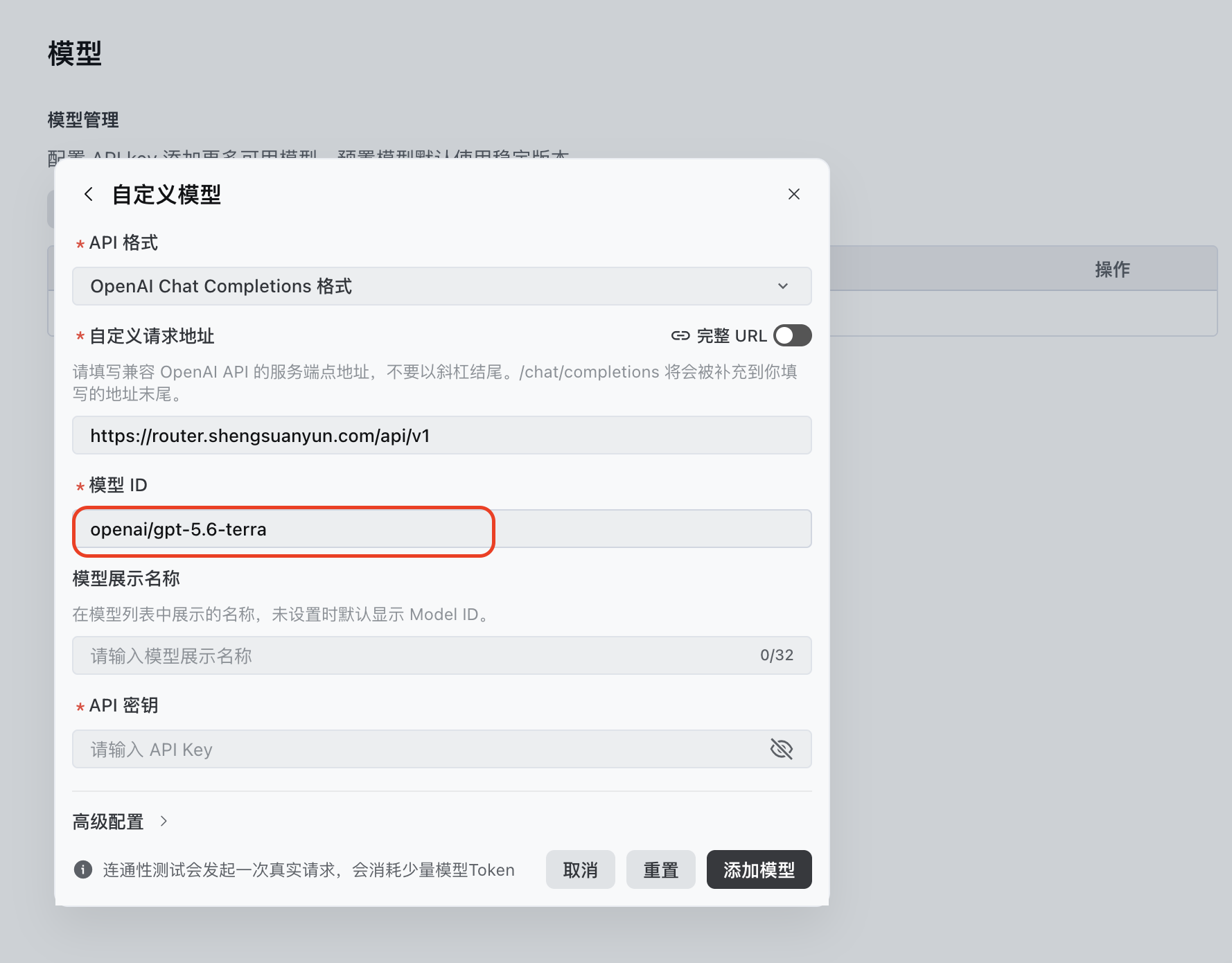Go back using the left chevron arrow
This screenshot has width=1232, height=963.
pos(88,194)
